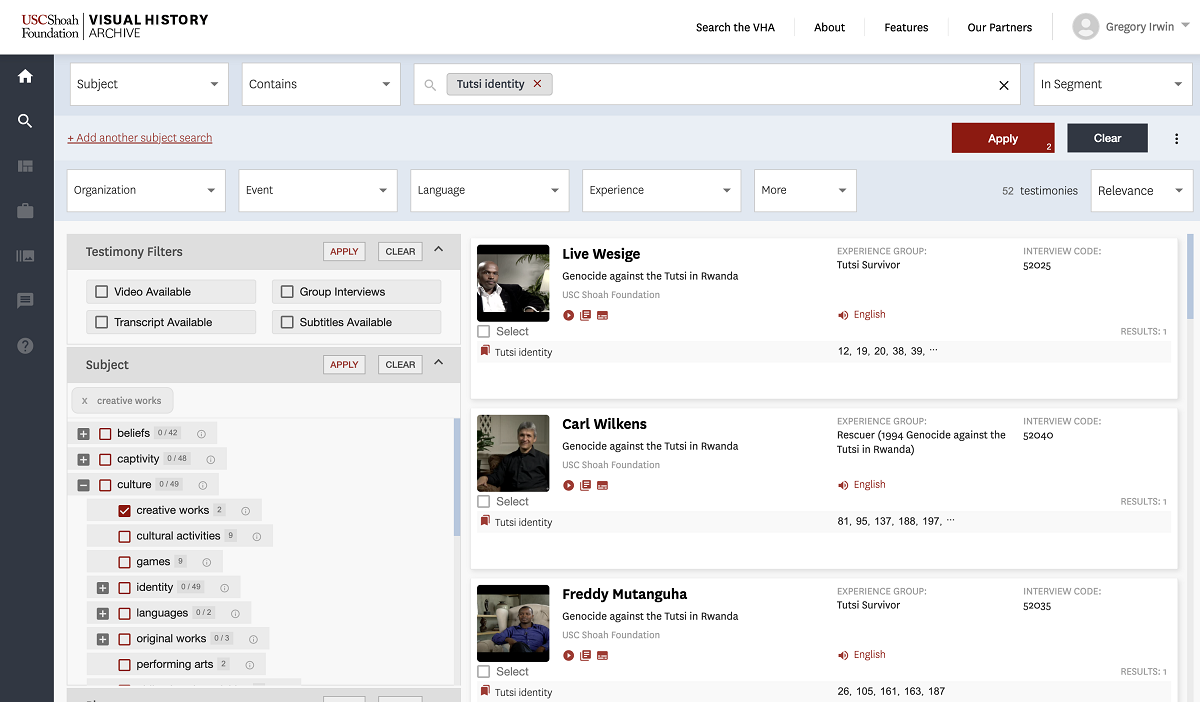Open the Organization filter dropdown
1200x702 pixels.
pos(146,190)
